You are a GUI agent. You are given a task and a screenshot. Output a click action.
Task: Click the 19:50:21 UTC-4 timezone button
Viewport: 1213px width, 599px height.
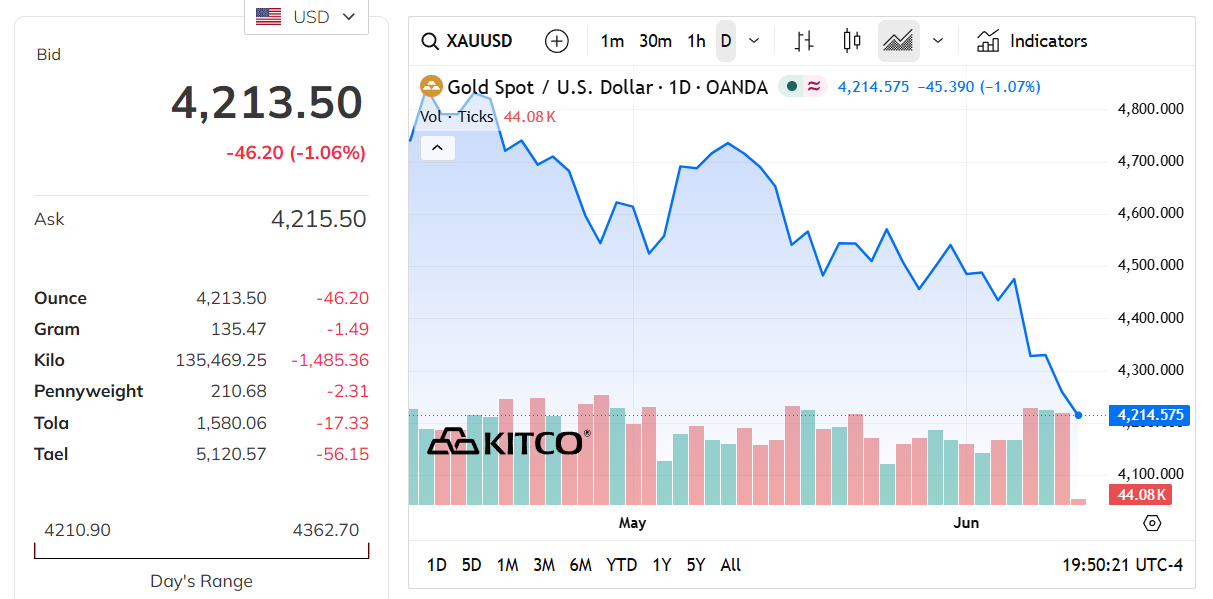[x=1122, y=565]
